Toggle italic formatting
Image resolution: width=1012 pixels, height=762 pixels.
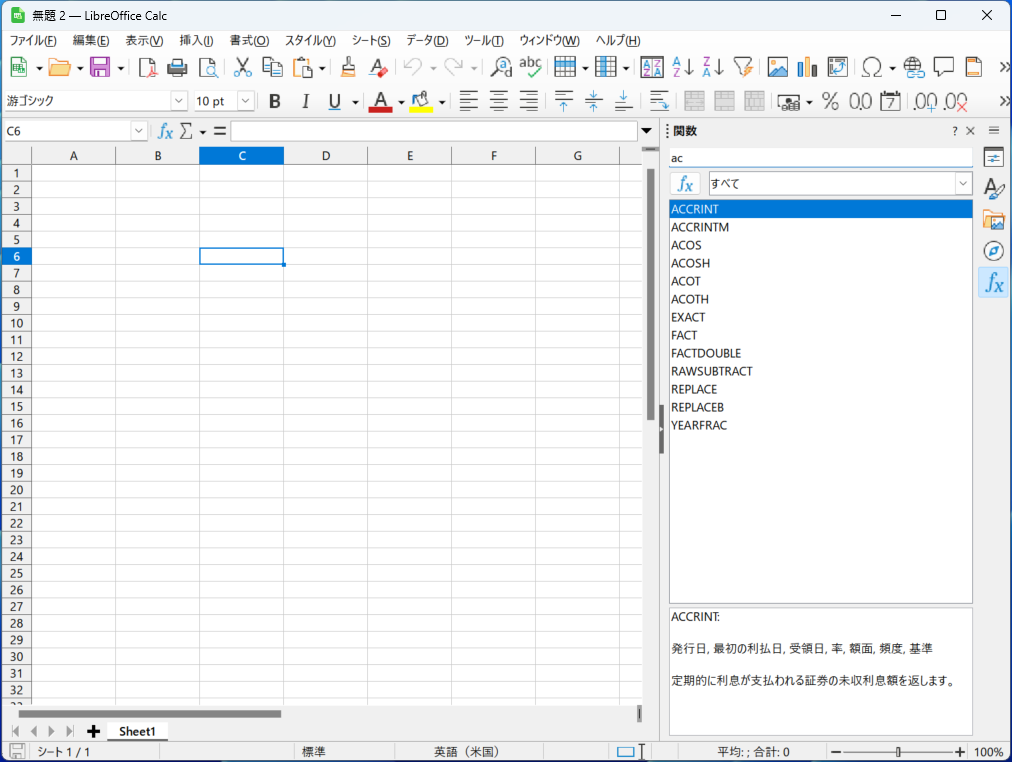305,101
